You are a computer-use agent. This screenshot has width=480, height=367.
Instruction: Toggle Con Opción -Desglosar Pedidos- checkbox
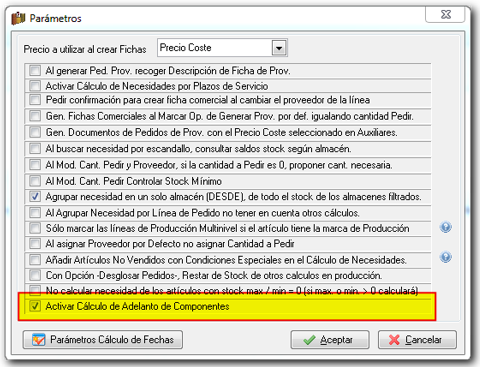click(35, 275)
